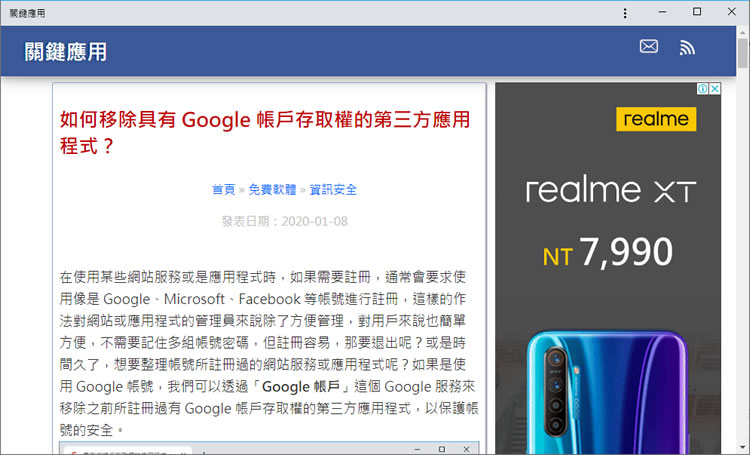Click the NT 7,990 price text
This screenshot has height=455, width=750.
(607, 252)
